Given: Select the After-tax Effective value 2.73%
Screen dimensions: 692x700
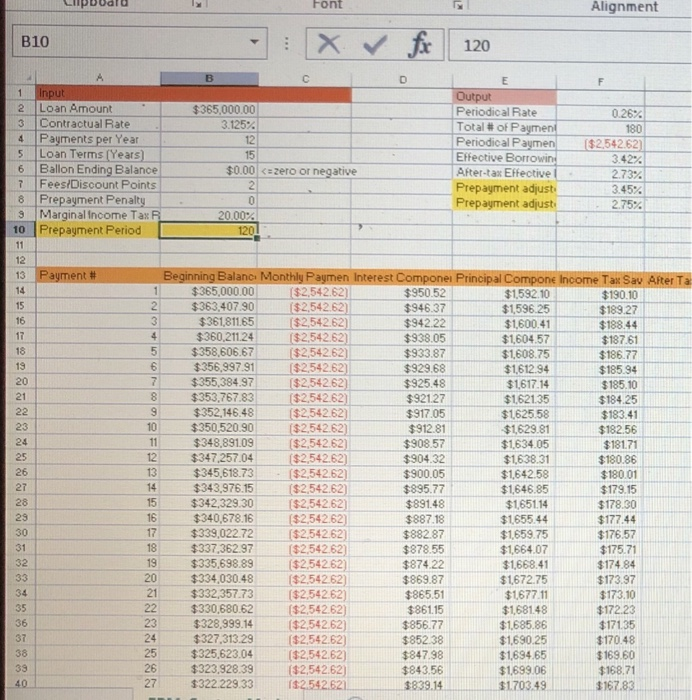Looking at the screenshot, I should pos(600,174).
